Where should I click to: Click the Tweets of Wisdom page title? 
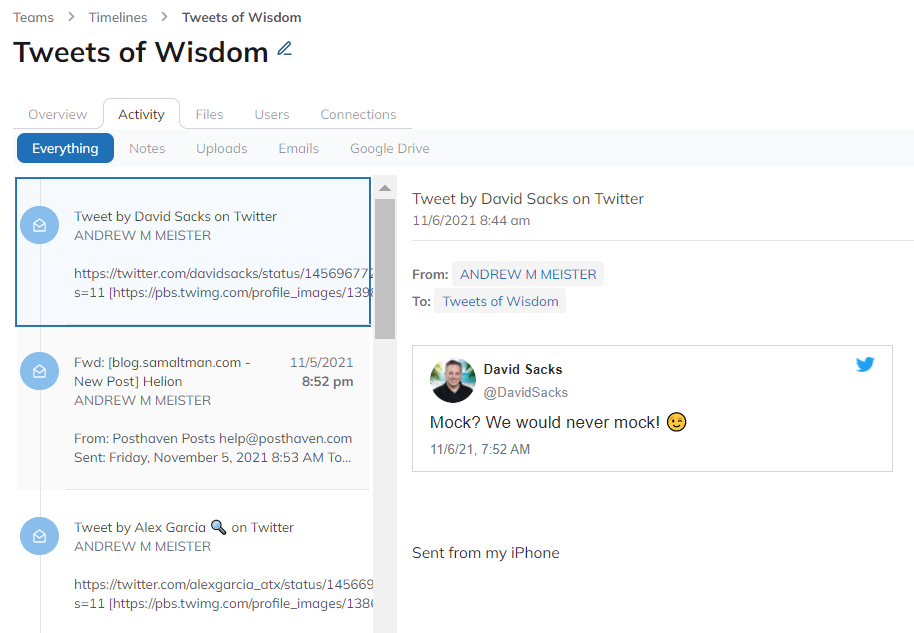[x=140, y=52]
